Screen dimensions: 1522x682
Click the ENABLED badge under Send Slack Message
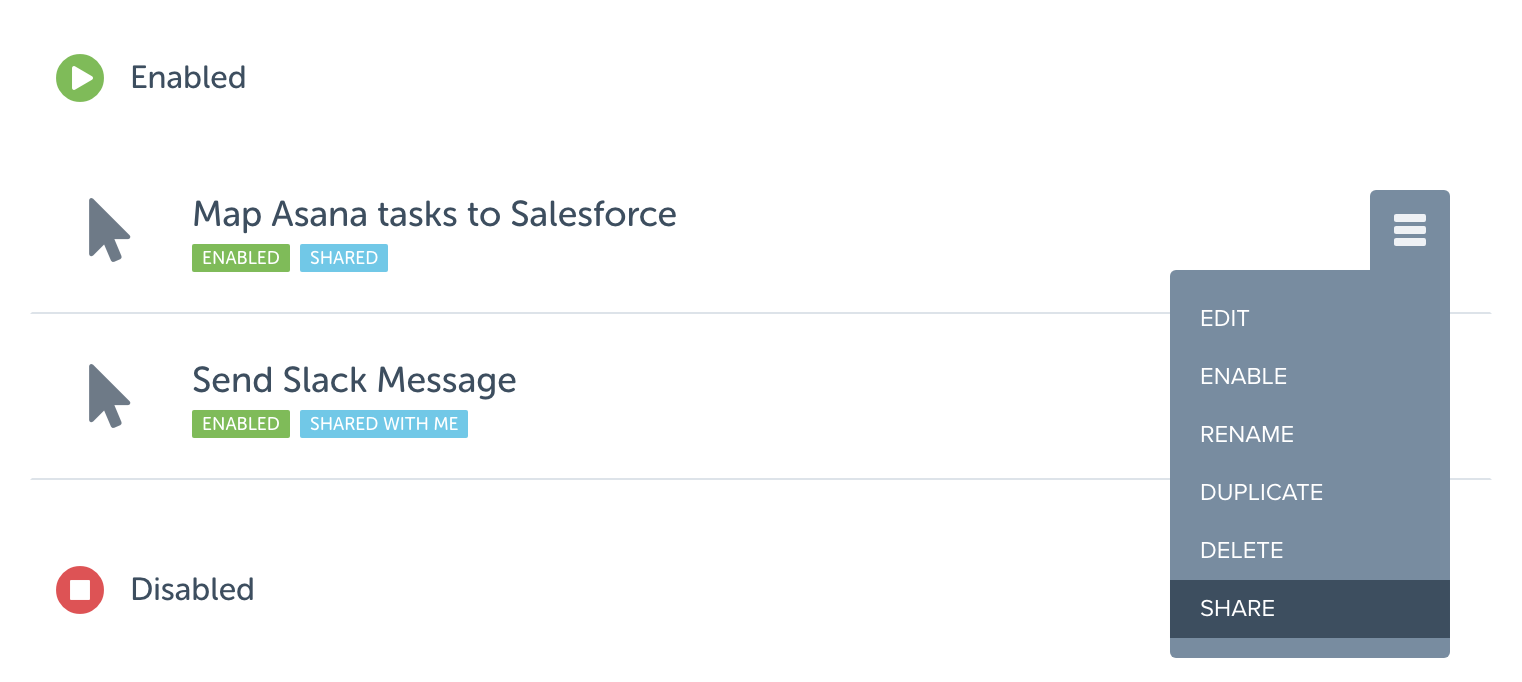241,424
